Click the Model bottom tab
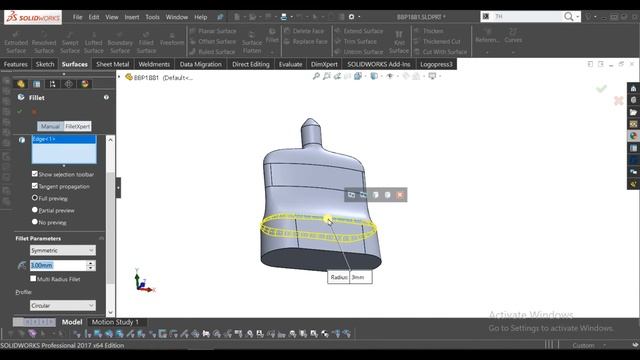640x360 pixels. [x=72, y=322]
